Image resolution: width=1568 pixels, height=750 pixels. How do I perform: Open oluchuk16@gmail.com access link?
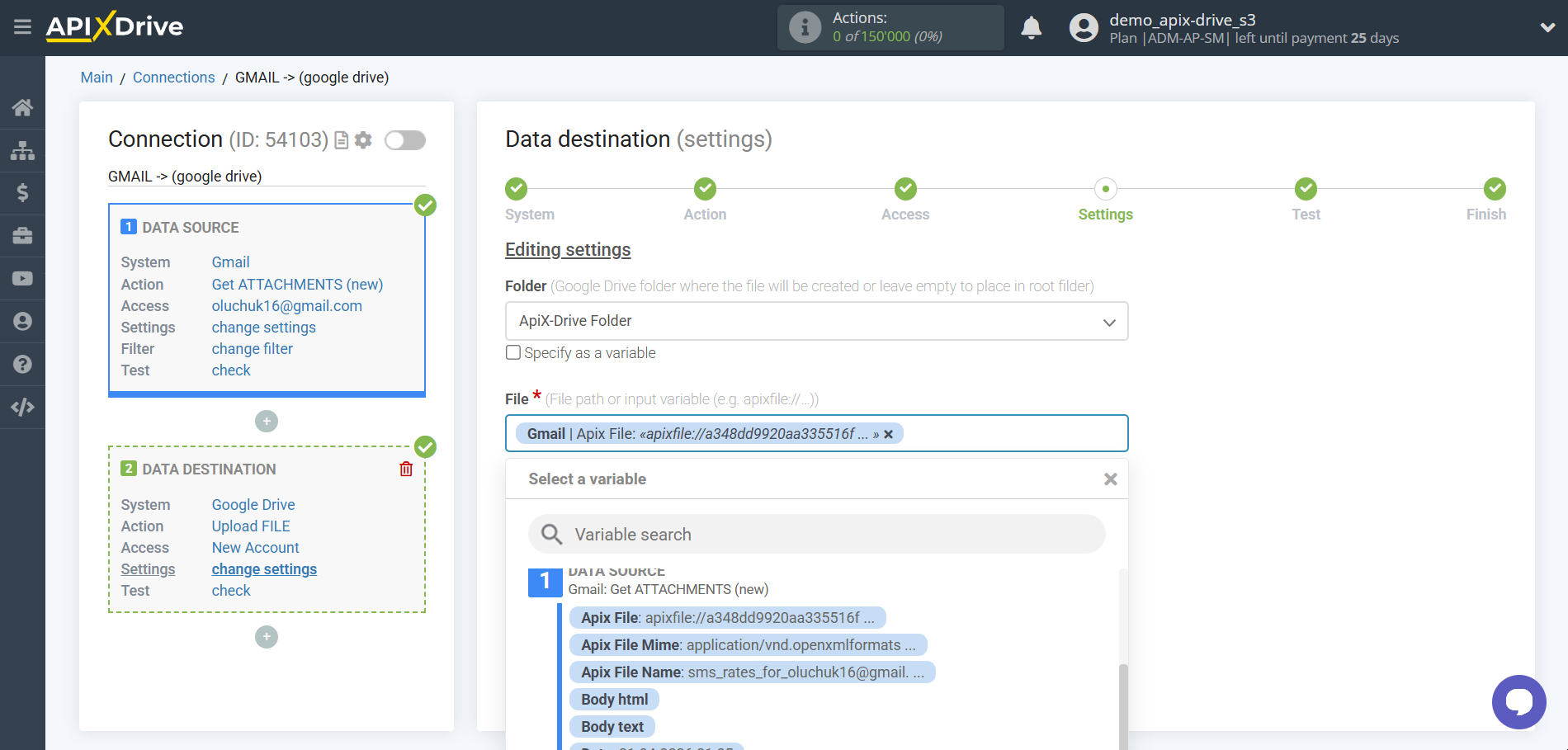286,306
